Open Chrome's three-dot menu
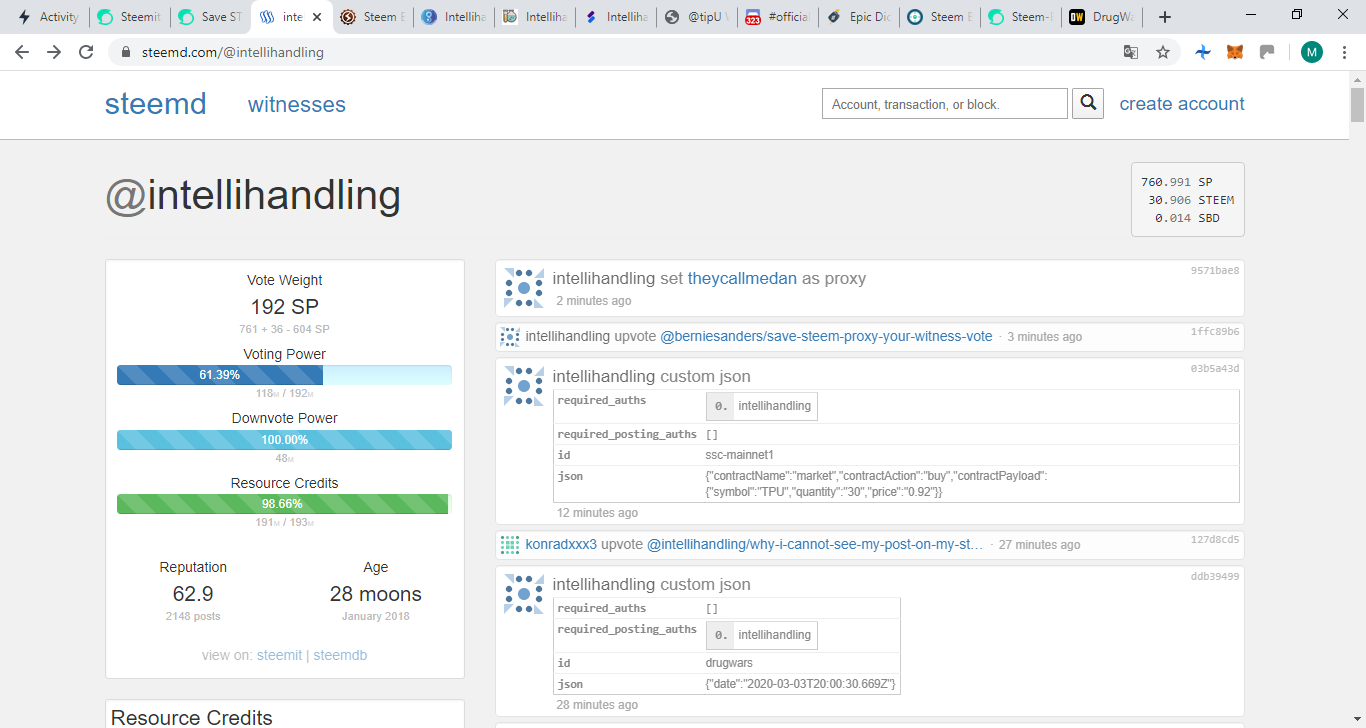1366x728 pixels. [x=1344, y=52]
